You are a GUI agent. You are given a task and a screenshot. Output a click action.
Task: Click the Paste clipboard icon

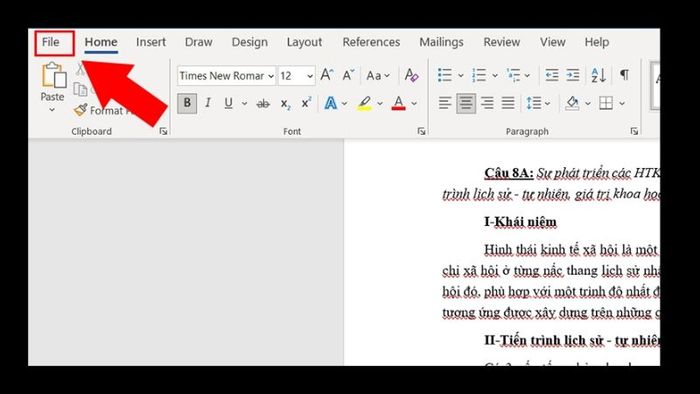click(x=54, y=75)
